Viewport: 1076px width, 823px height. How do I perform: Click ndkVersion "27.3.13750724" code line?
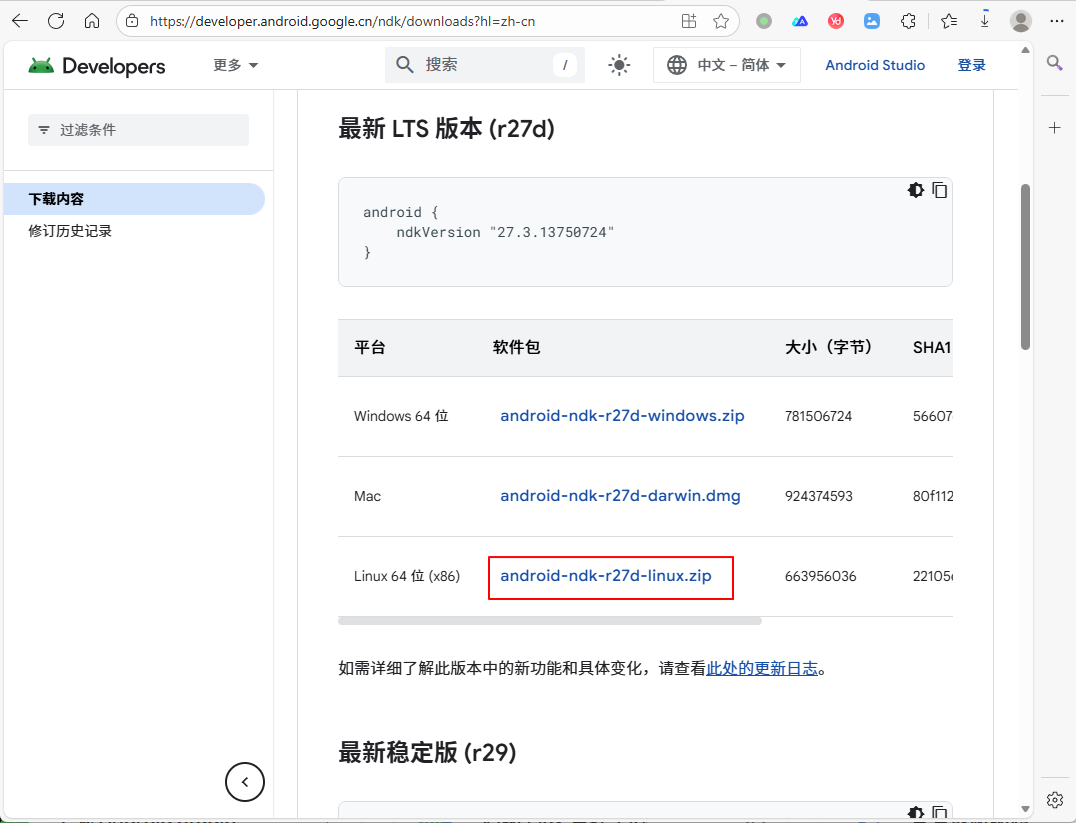point(505,233)
